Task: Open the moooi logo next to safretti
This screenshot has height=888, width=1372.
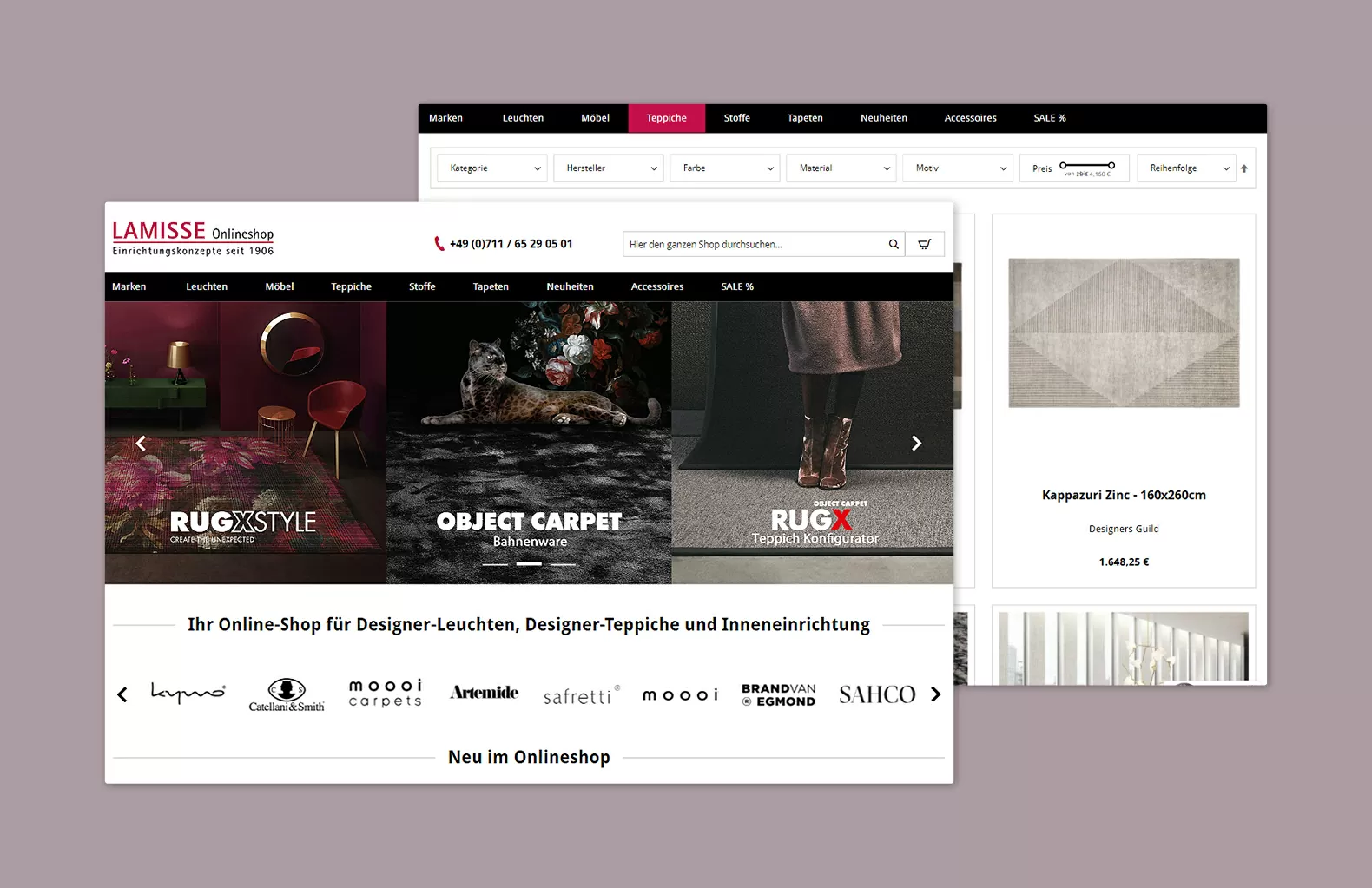Action: point(680,695)
